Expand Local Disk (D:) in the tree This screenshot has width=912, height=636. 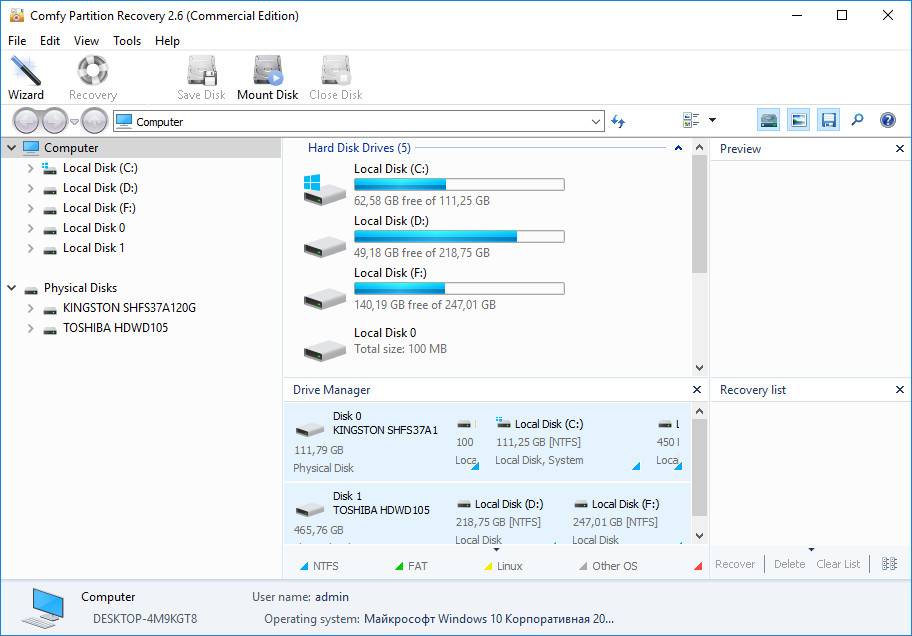[x=30, y=188]
